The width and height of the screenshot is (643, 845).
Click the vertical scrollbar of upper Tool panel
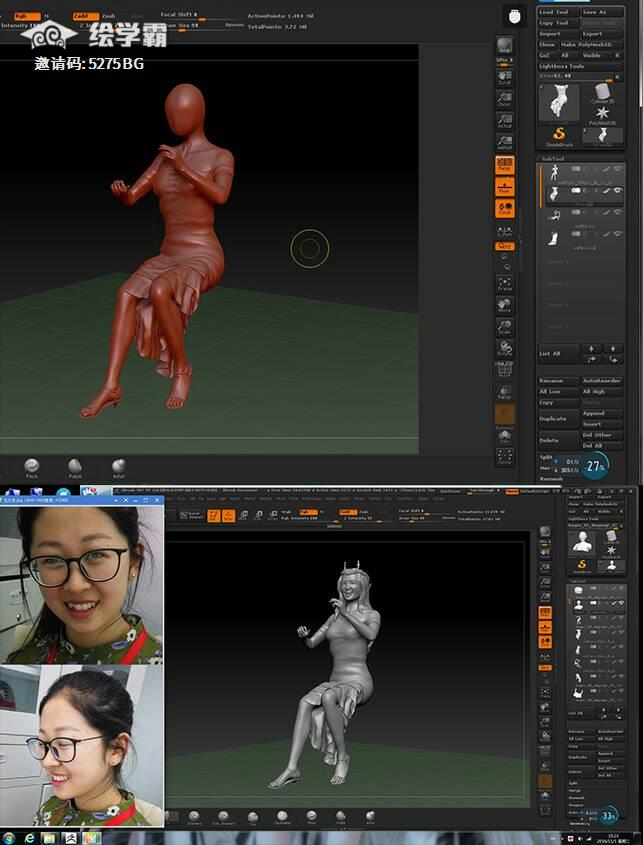point(641,54)
